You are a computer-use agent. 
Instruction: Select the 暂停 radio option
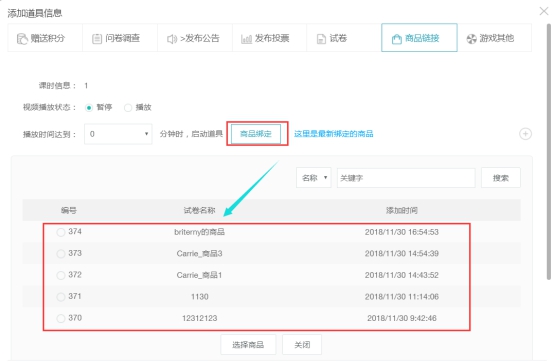click(89, 107)
